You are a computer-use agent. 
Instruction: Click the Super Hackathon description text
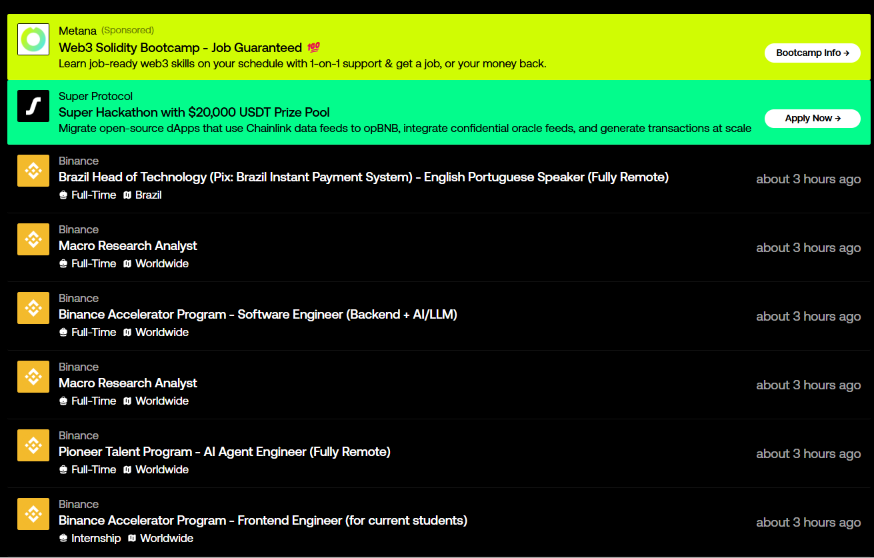pyautogui.click(x=405, y=129)
